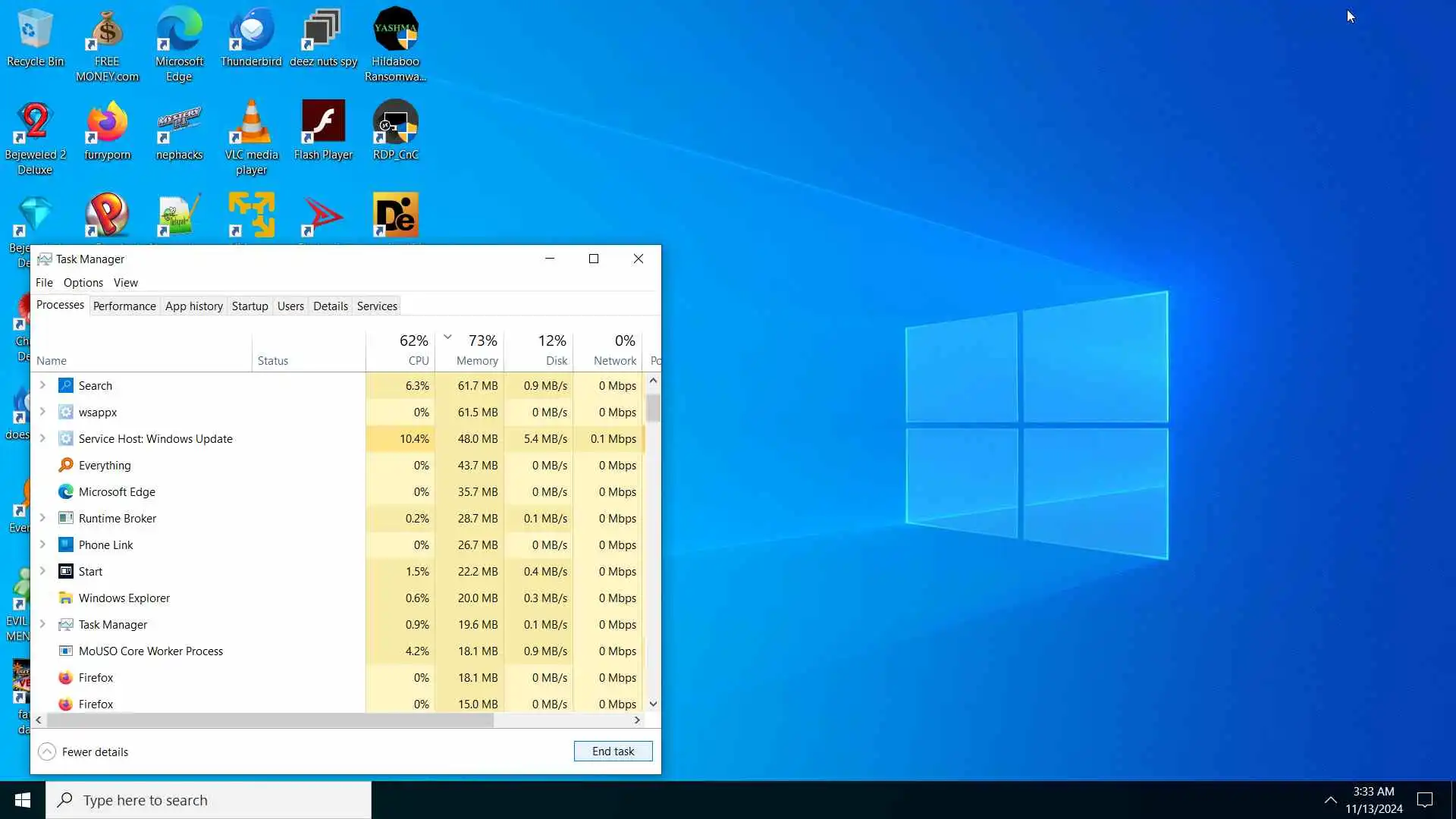Switch to the Performance tab
Viewport: 1456px width, 819px height.
pos(124,306)
